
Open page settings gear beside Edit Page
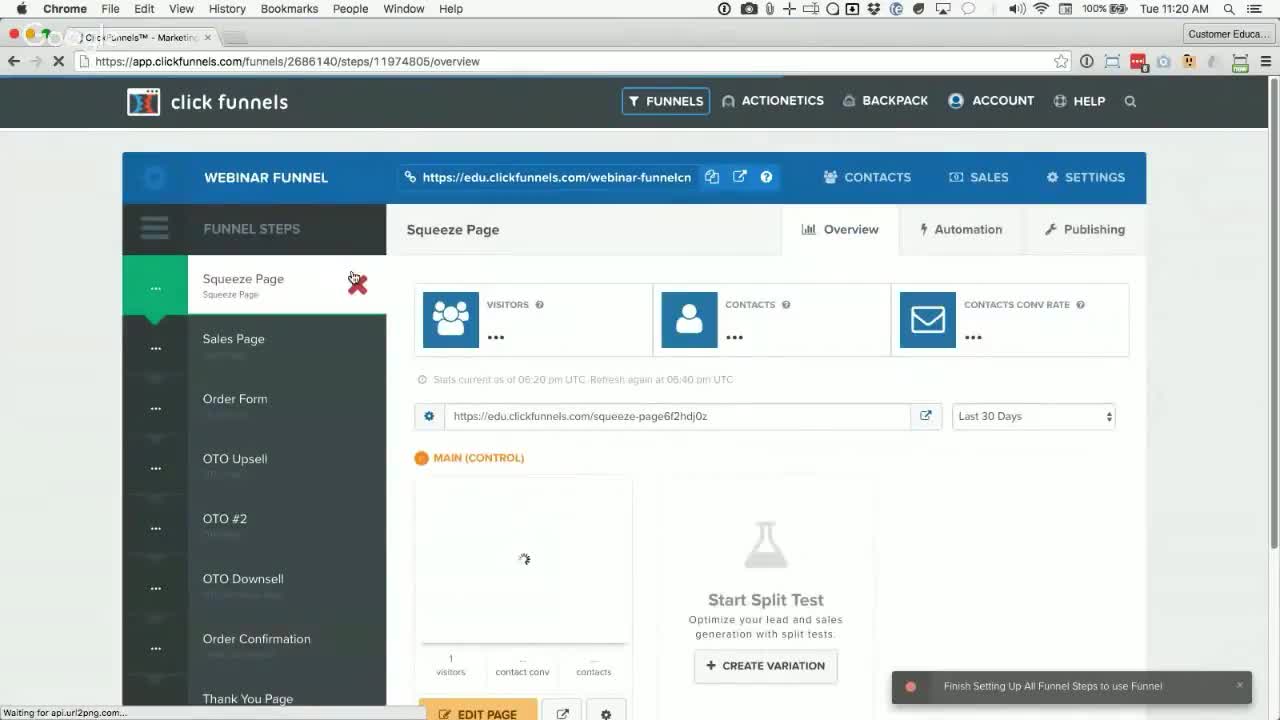pyautogui.click(x=605, y=714)
